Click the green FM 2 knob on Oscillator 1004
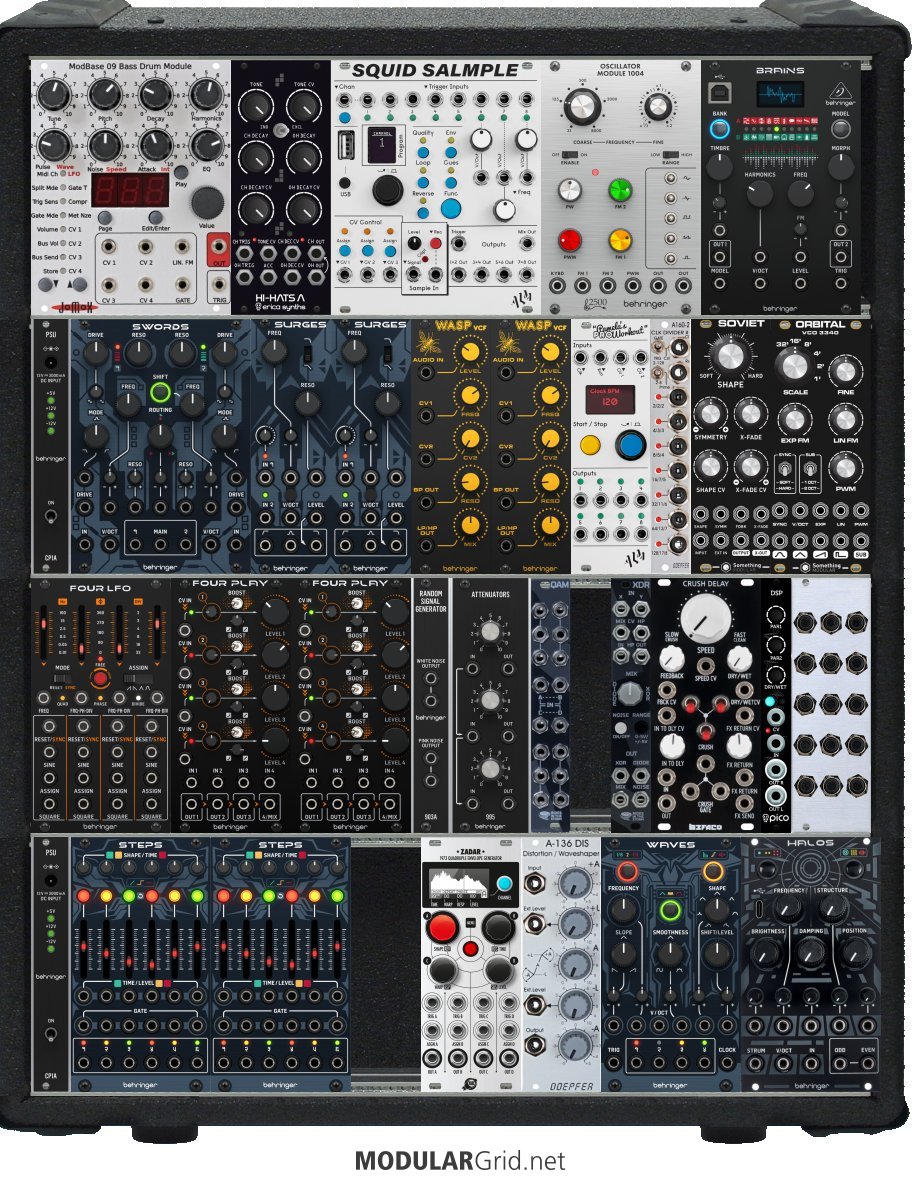This screenshot has height=1182, width=922. tap(620, 190)
